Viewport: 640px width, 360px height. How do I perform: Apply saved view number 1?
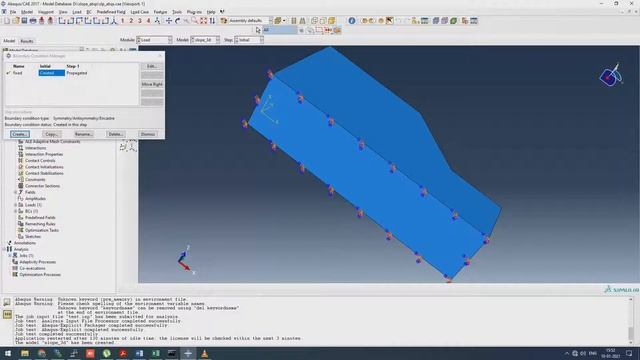click(122, 21)
